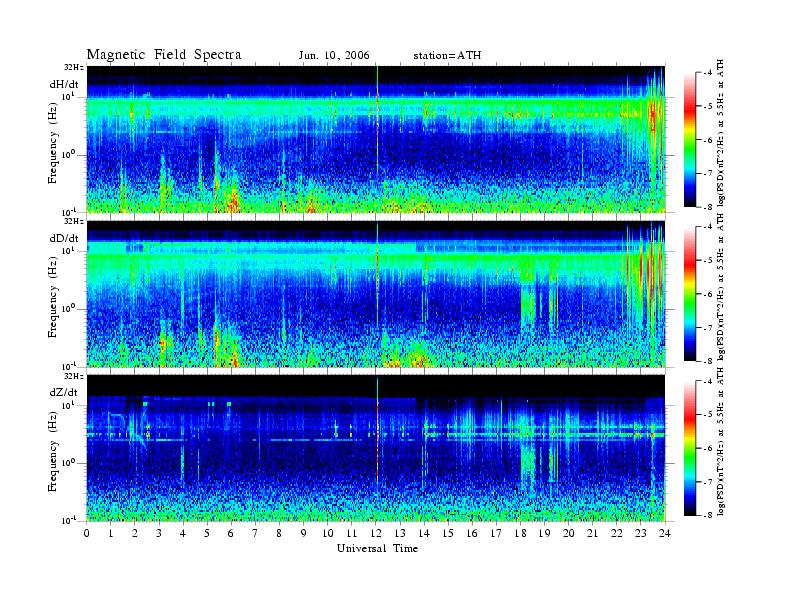Click the hour "6" tick on time axis

click(231, 533)
